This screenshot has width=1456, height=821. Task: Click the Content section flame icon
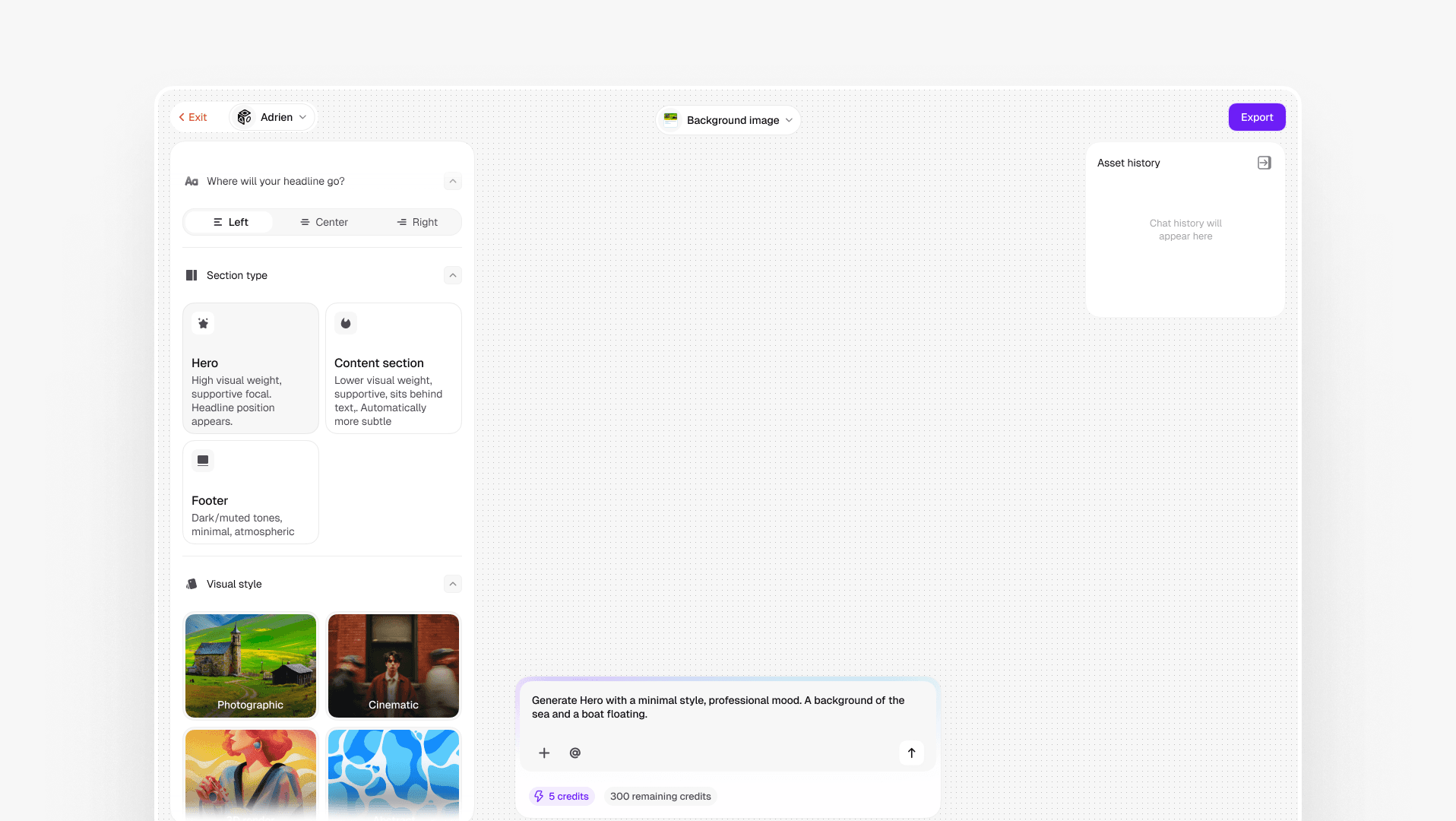[x=346, y=323]
